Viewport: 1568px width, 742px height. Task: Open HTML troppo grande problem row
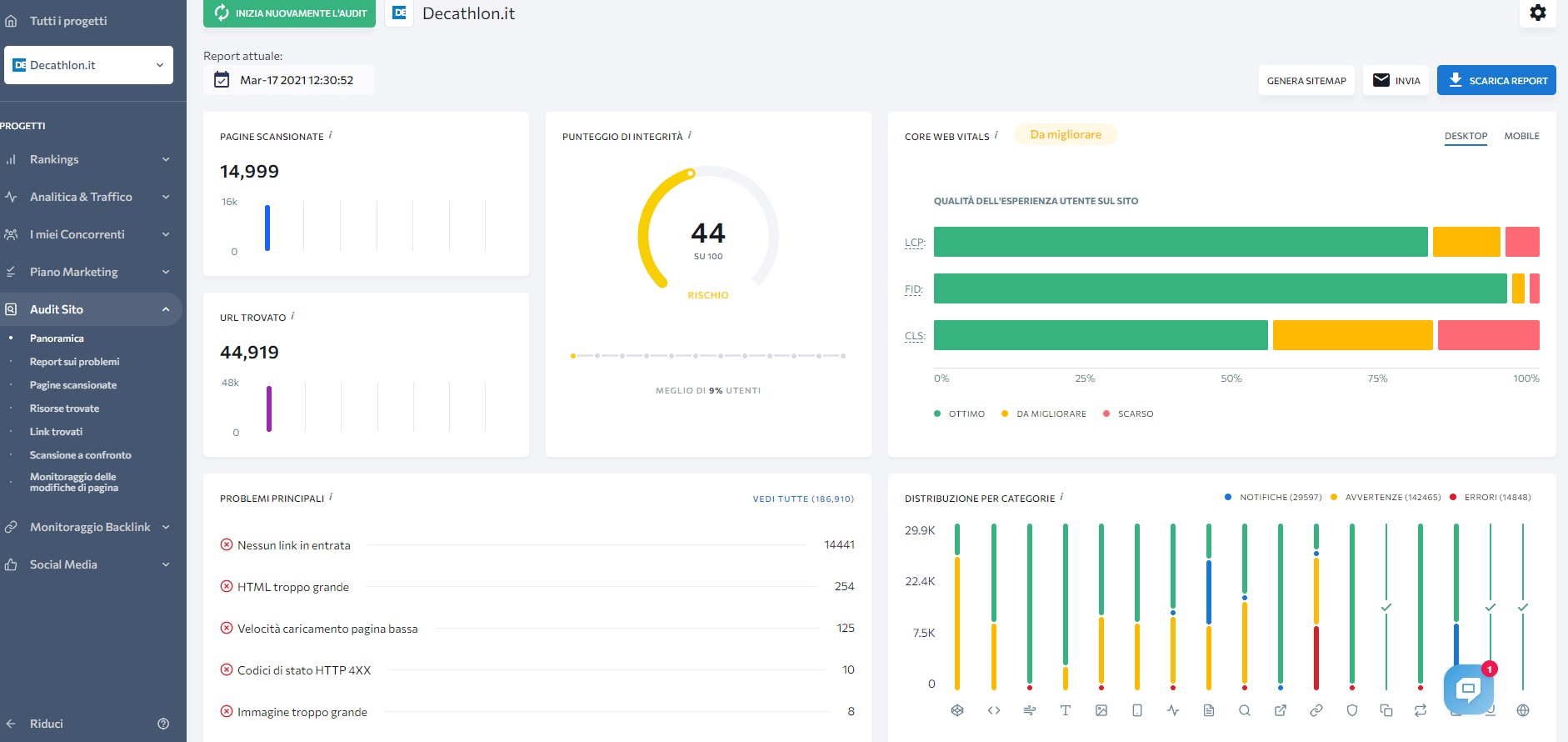537,587
